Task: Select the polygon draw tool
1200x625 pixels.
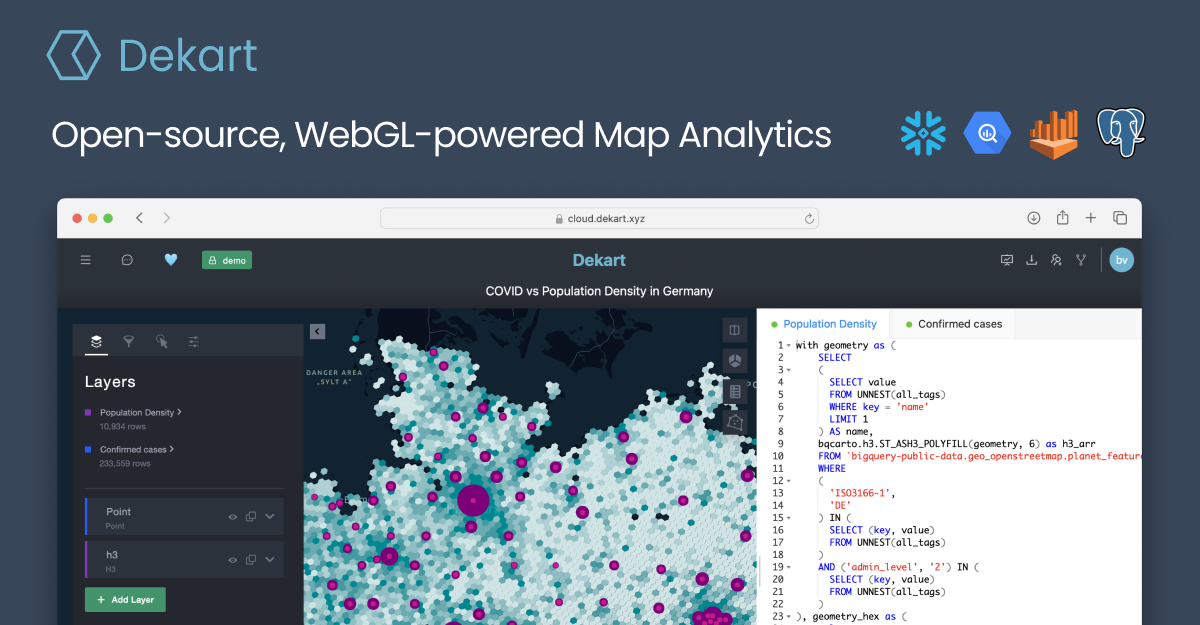Action: [734, 422]
